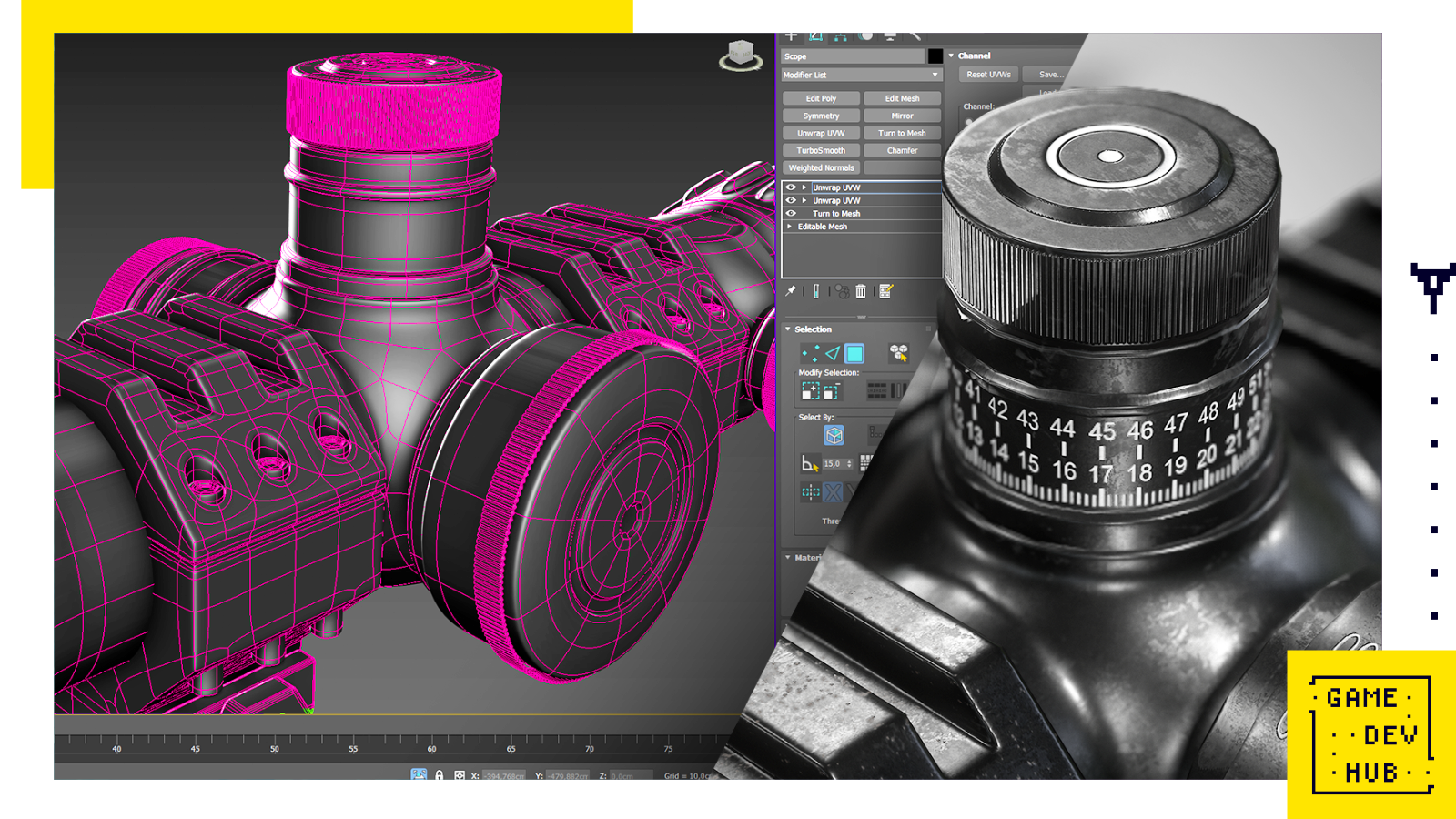Open the Modify command panel tab
The height and width of the screenshot is (819, 1456).
coord(816,37)
